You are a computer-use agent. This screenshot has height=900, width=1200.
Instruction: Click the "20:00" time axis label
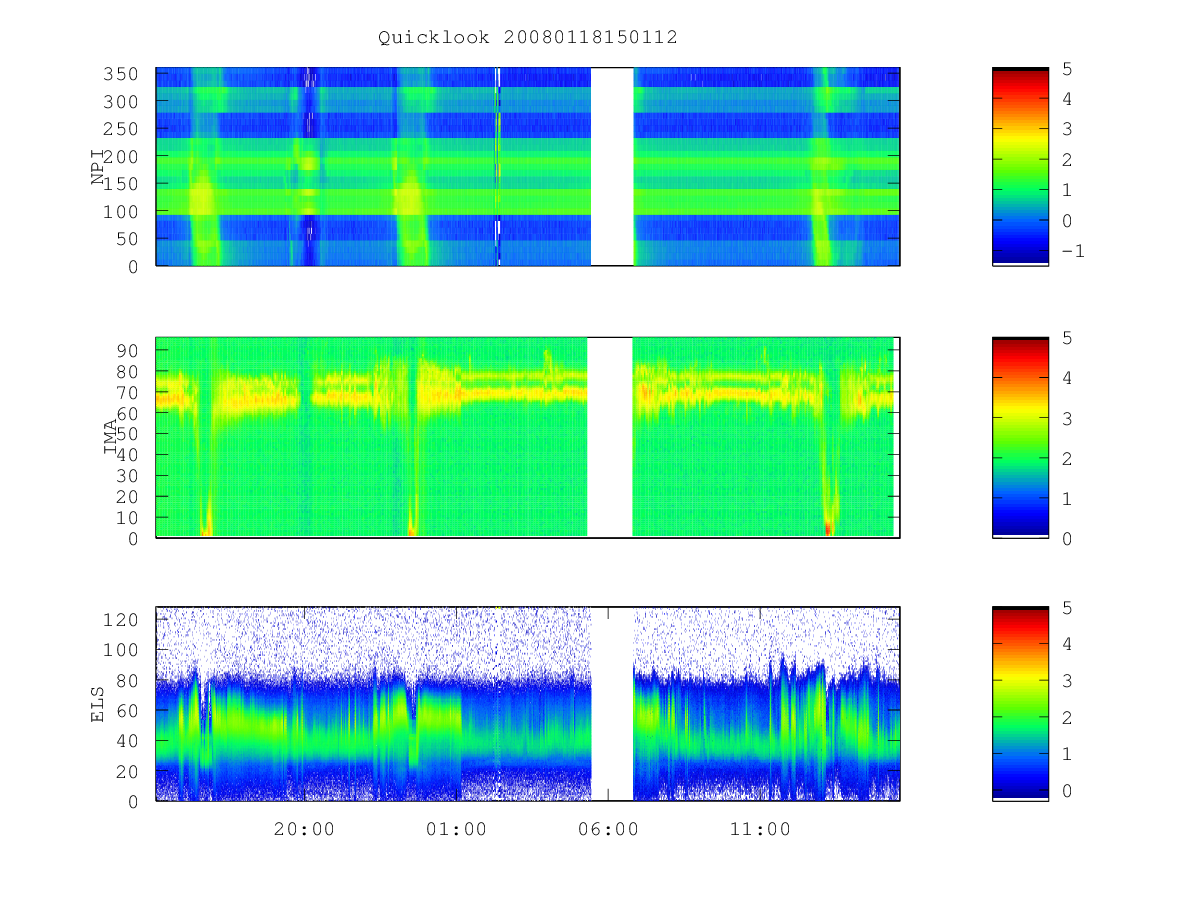(x=305, y=829)
